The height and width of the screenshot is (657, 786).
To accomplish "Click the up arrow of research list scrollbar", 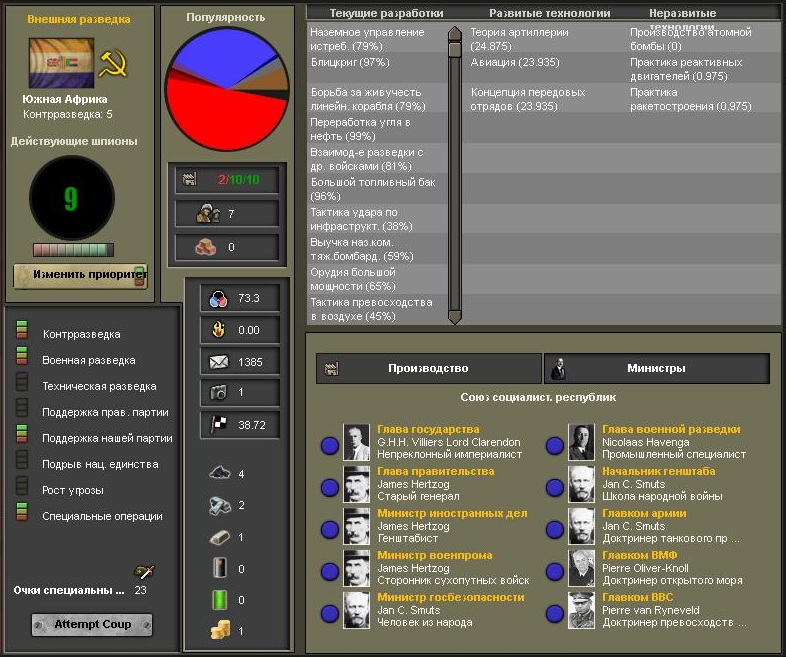I will point(455,34).
